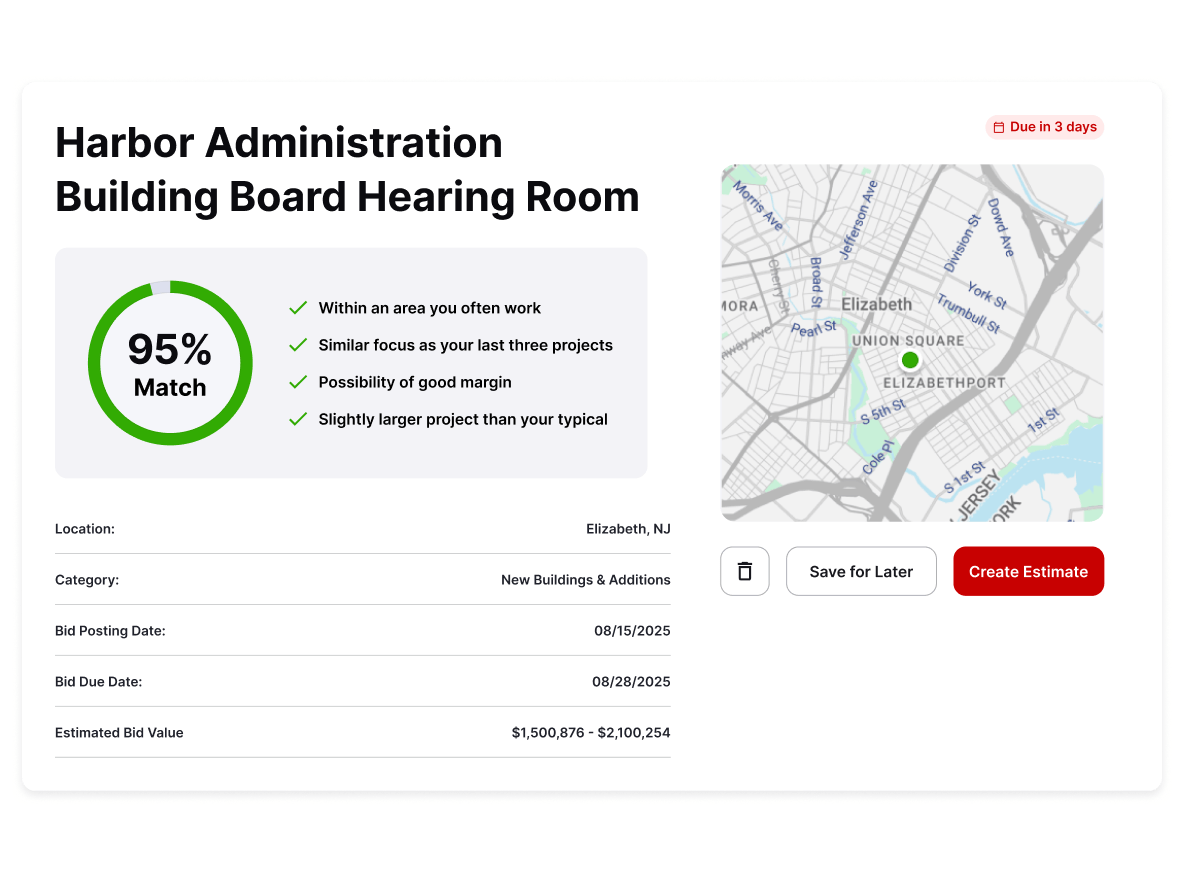Click the green location pin on map
This screenshot has height=872, width=1184.
pos(909,360)
